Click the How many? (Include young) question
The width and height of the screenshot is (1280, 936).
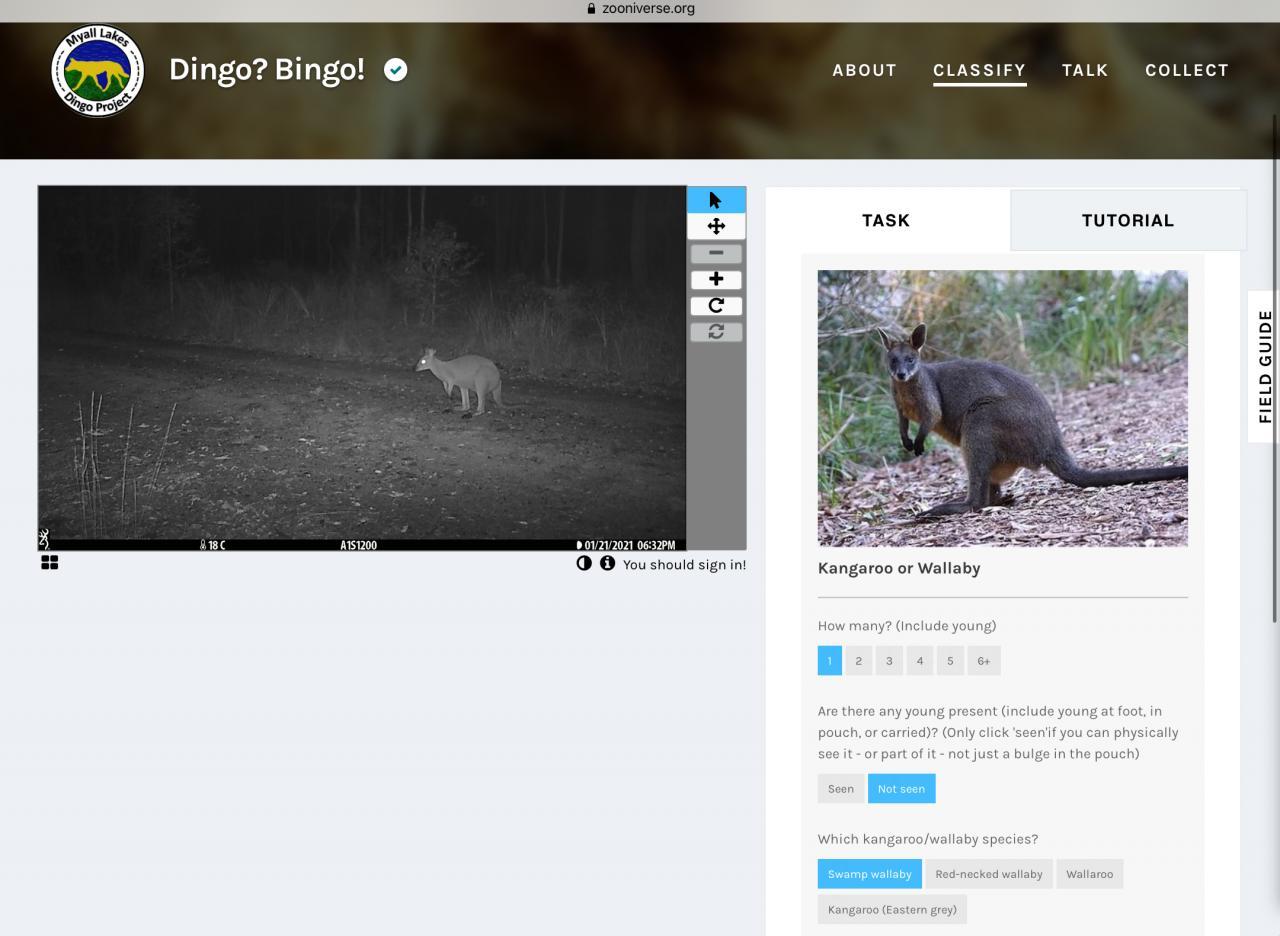click(x=907, y=626)
